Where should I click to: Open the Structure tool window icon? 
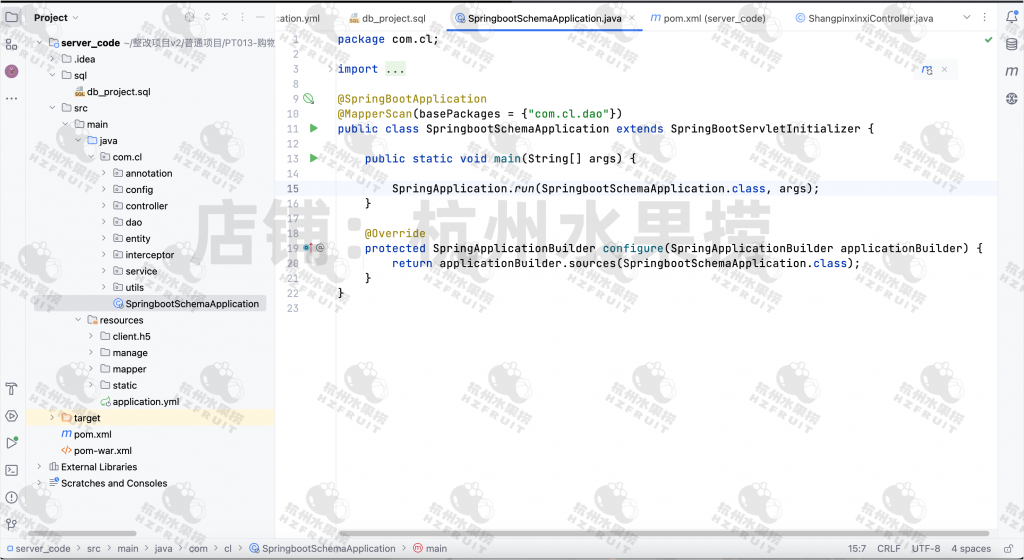(12, 44)
